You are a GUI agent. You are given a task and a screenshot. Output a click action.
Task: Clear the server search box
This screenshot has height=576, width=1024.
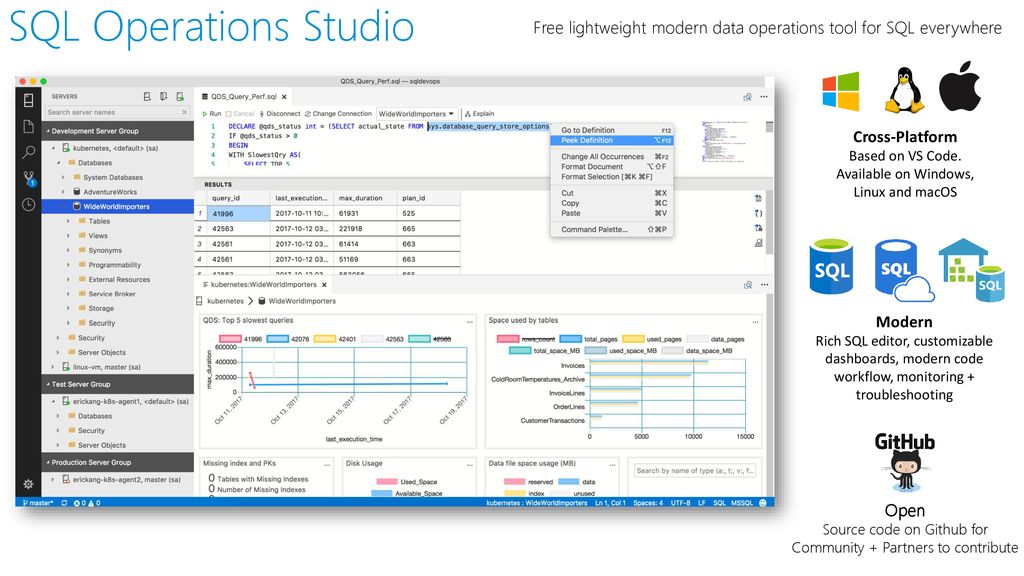(x=185, y=112)
